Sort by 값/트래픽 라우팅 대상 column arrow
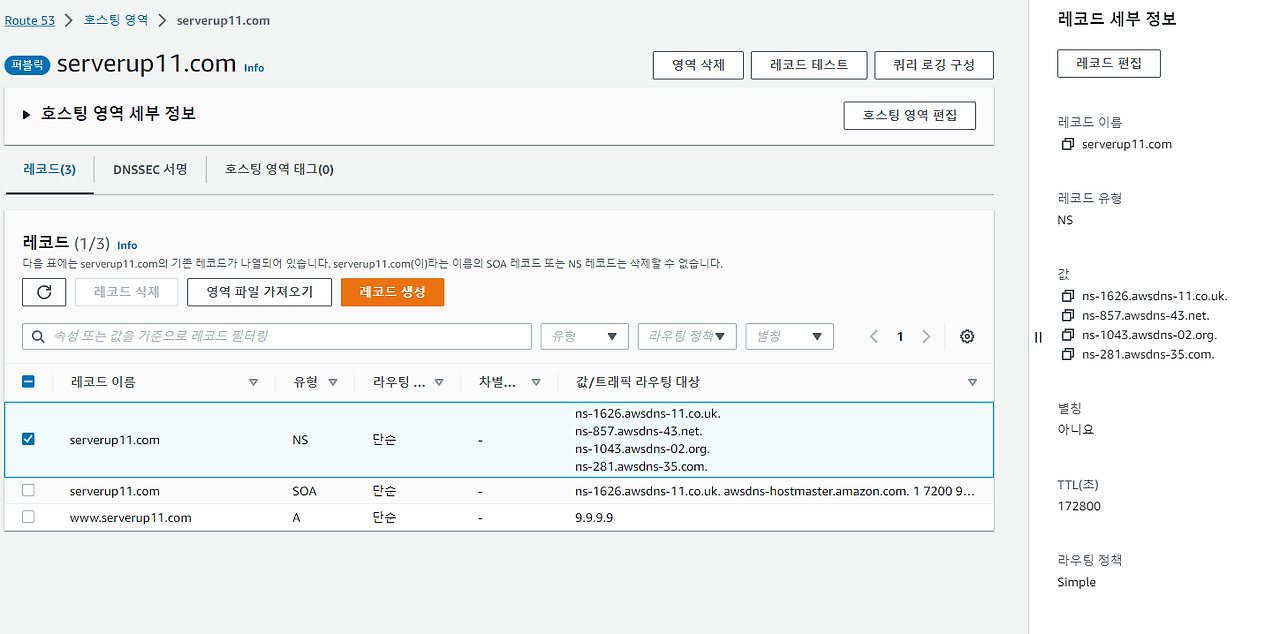This screenshot has height=634, width=1280. (x=972, y=382)
